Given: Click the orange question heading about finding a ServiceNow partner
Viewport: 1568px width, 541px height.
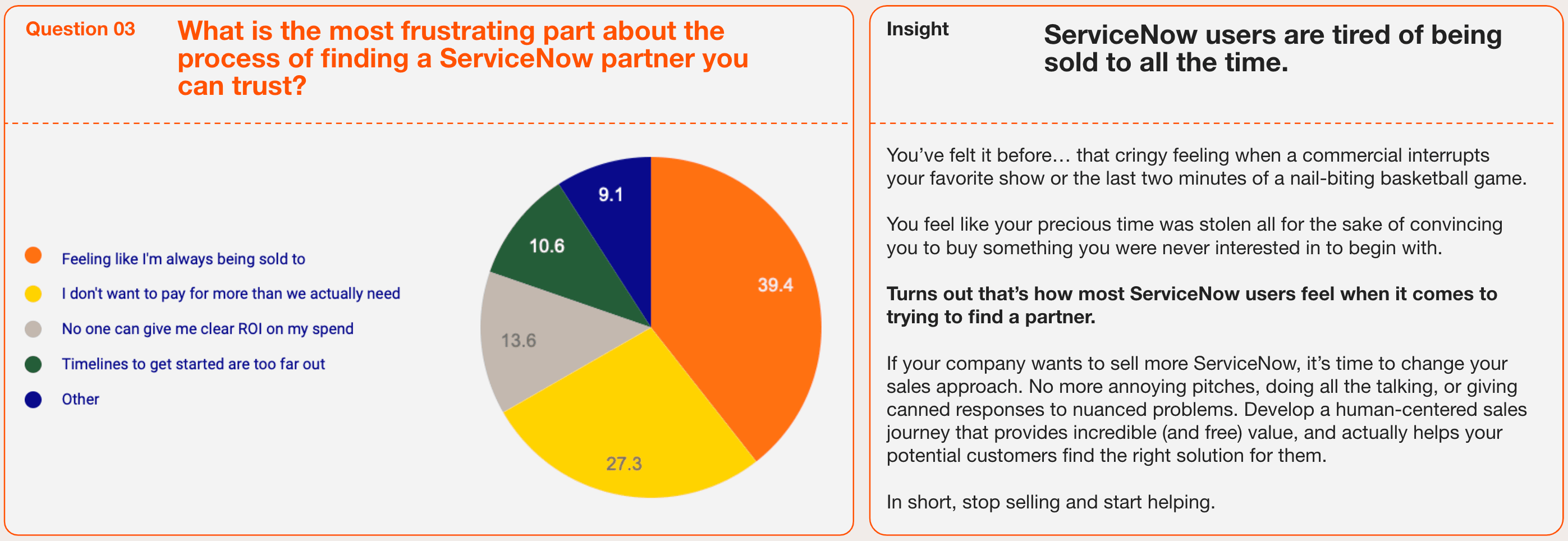Looking at the screenshot, I should pos(462,58).
